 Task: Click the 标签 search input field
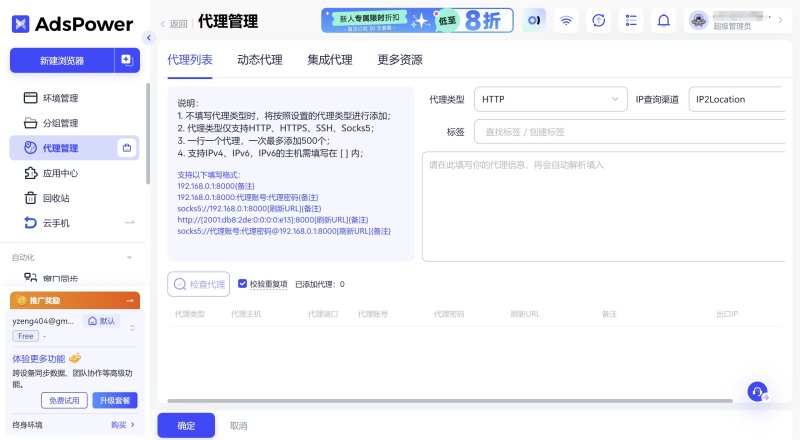coord(630,132)
